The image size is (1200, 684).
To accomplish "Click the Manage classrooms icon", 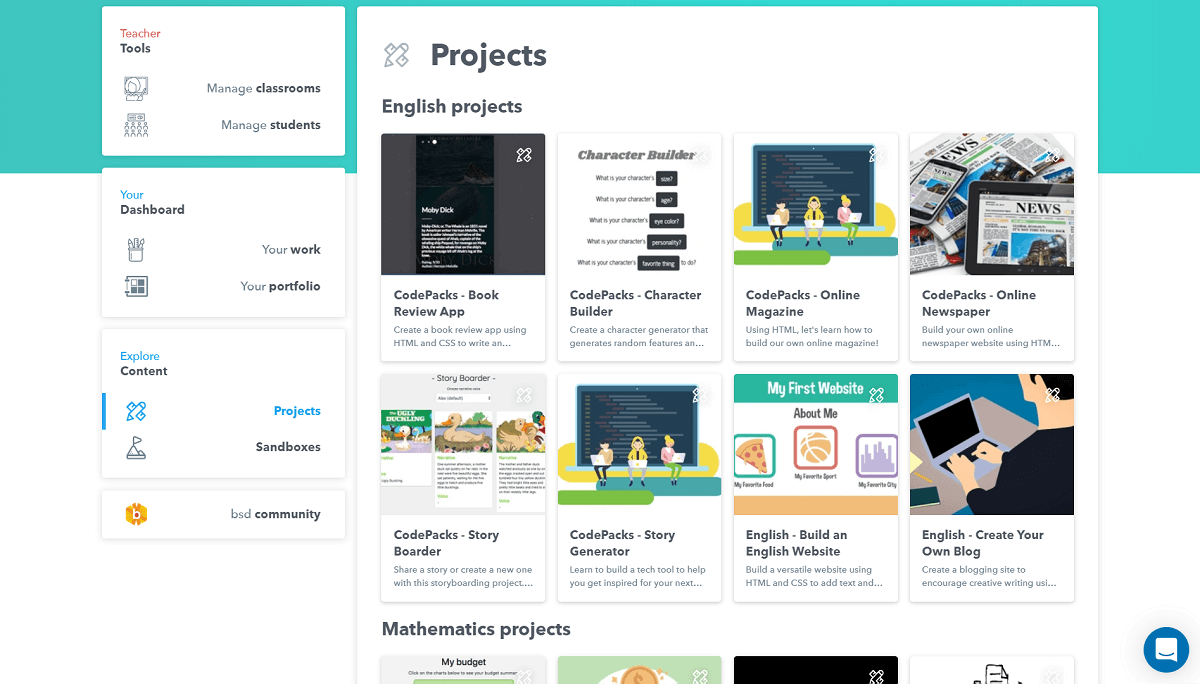I will tap(136, 88).
